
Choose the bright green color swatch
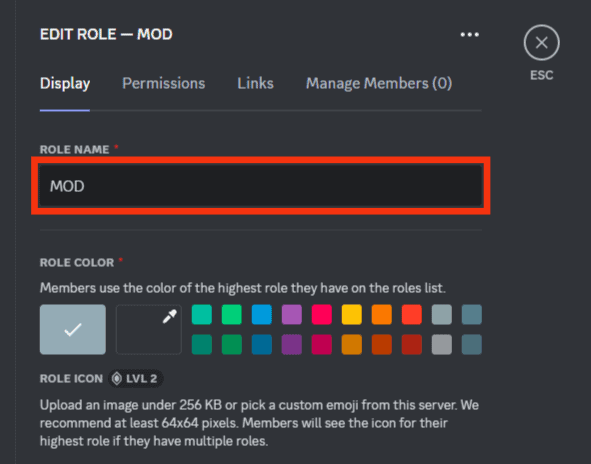[x=232, y=314]
